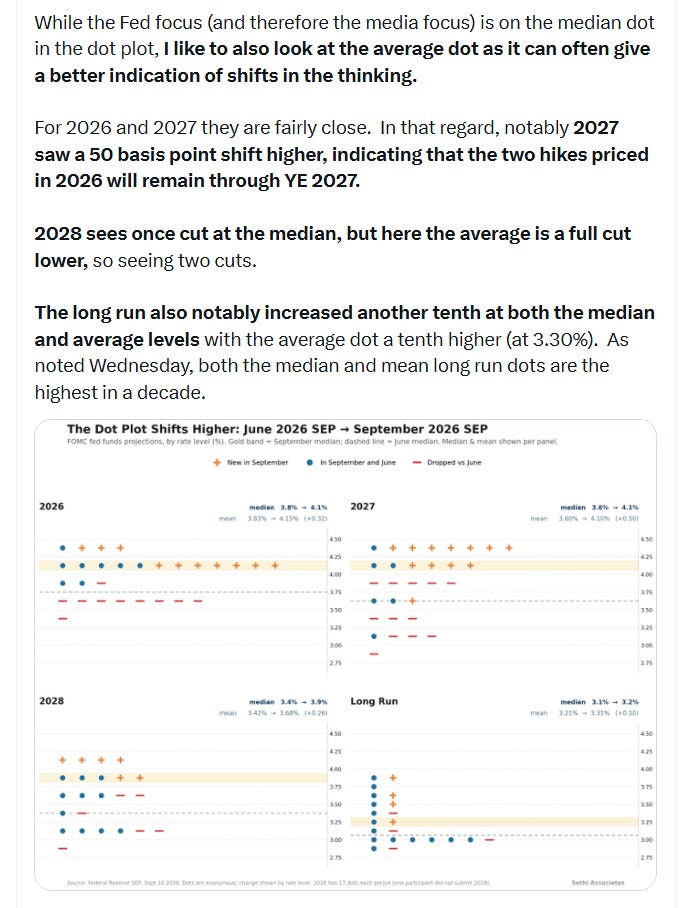
Task: Click the "Dropped vs June" legend label
Action: (x=454, y=463)
